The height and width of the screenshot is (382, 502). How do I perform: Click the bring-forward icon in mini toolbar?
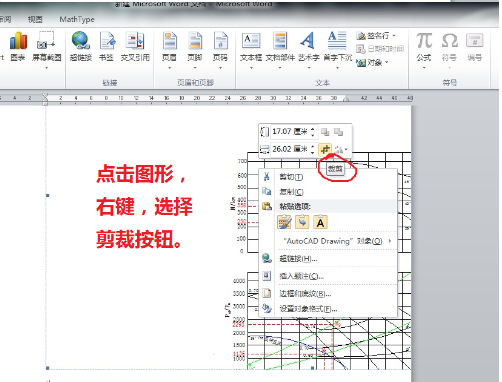pyautogui.click(x=325, y=132)
